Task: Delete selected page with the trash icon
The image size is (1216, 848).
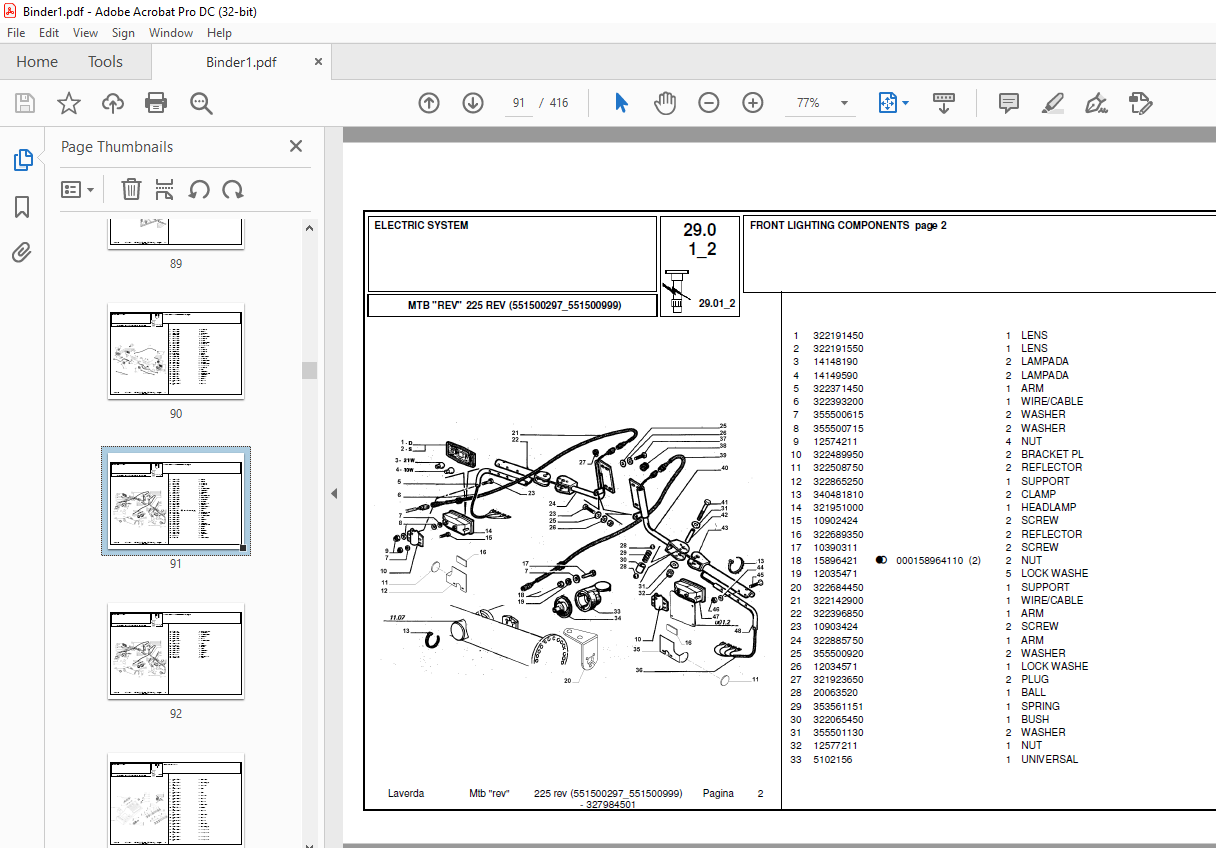Action: [131, 189]
